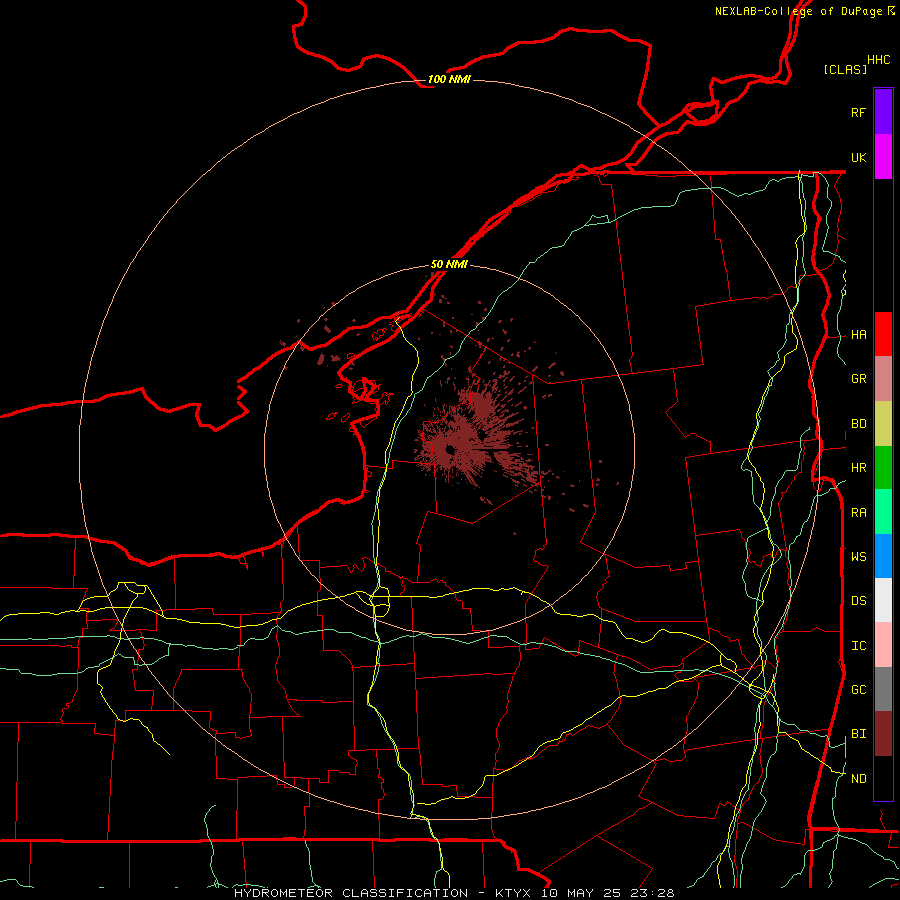900x900 pixels.
Task: Select the ND black legend swatch
Action: 883,778
